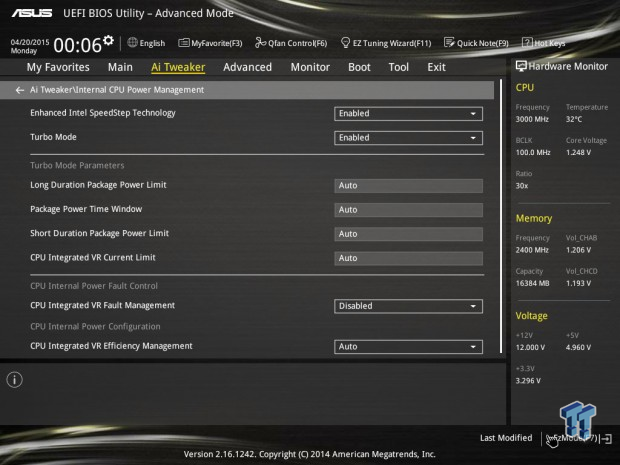620x465 pixels.
Task: Click Ai Tweaker\Internal CPU Power Management breadcrumb
Action: point(117,90)
